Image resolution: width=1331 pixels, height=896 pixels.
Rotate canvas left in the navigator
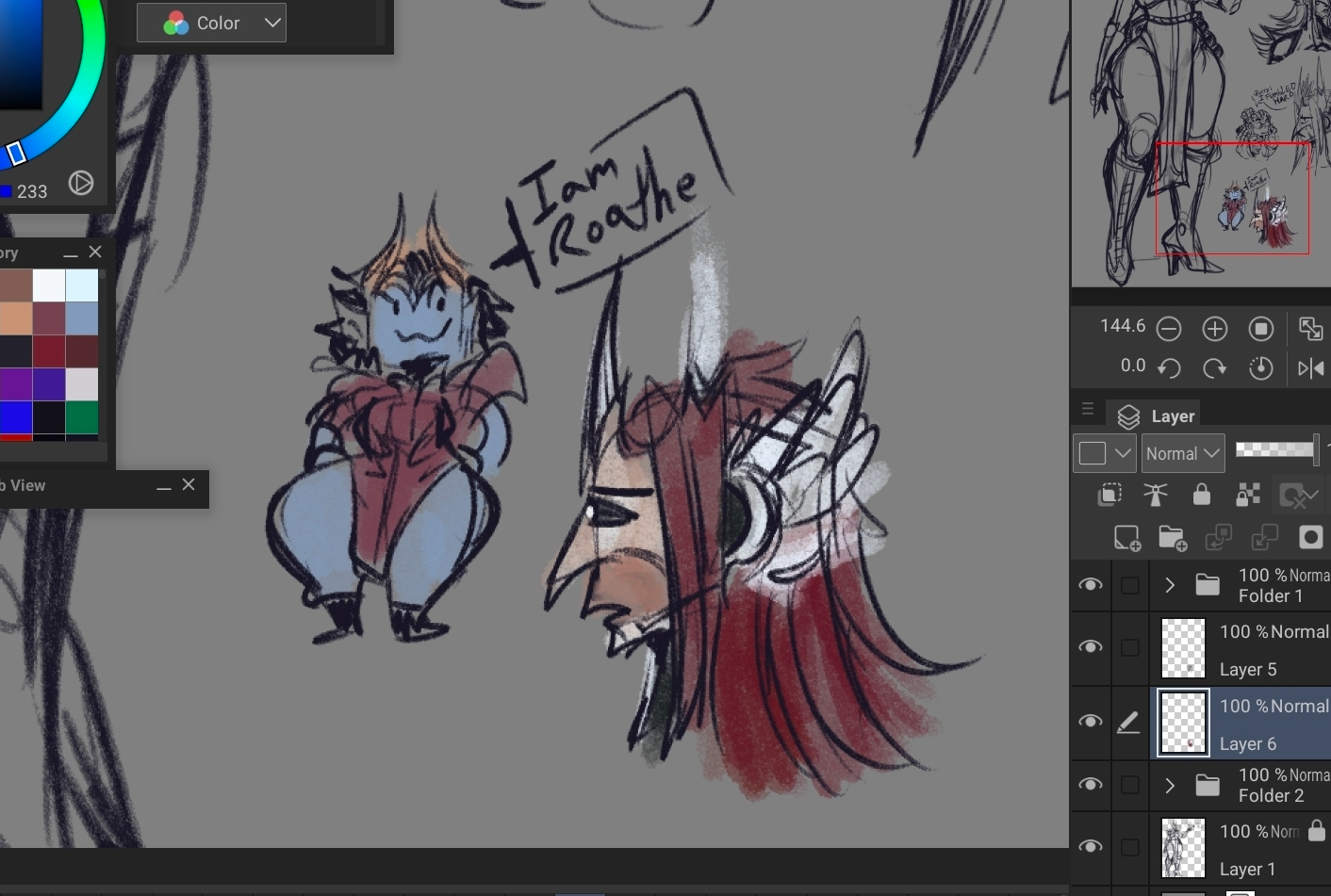1169,368
